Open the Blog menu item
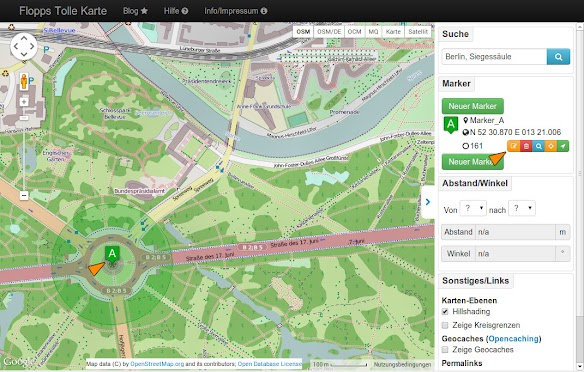 [x=135, y=11]
